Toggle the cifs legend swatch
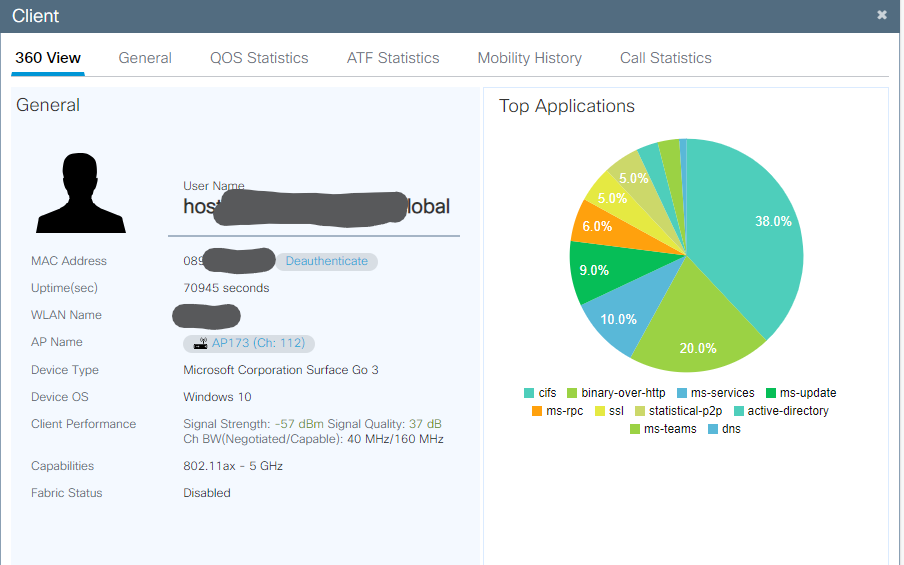This screenshot has height=565, width=904. coord(529,393)
